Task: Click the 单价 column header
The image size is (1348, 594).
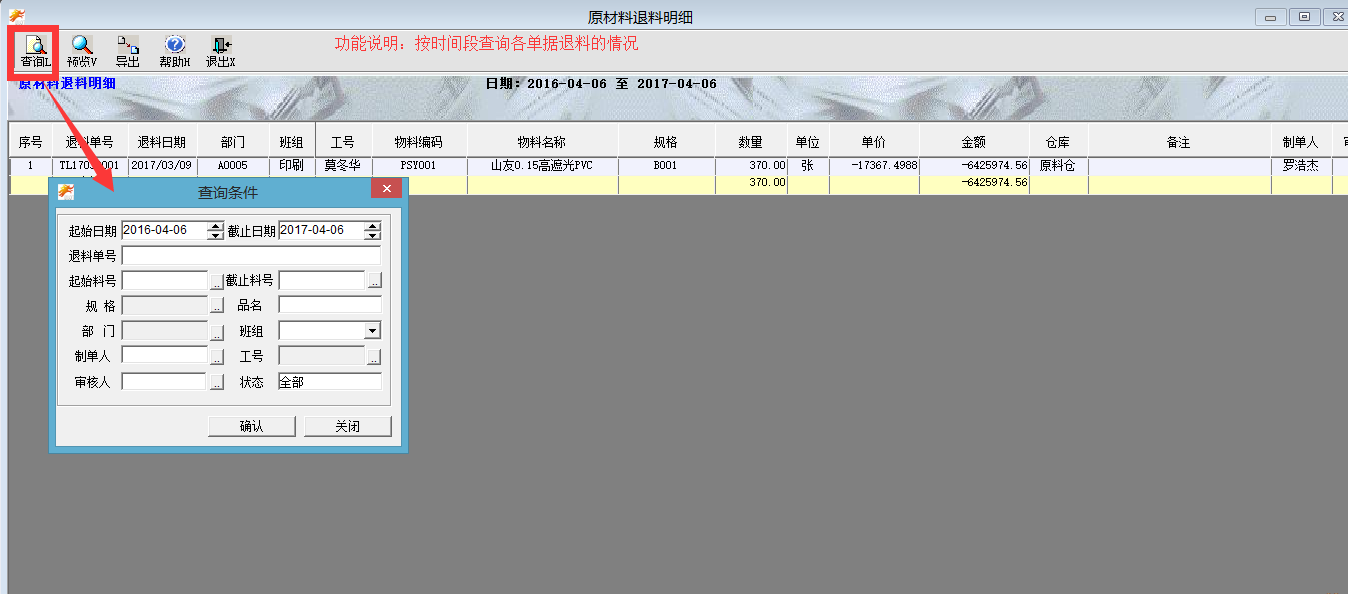Action: coord(874,143)
